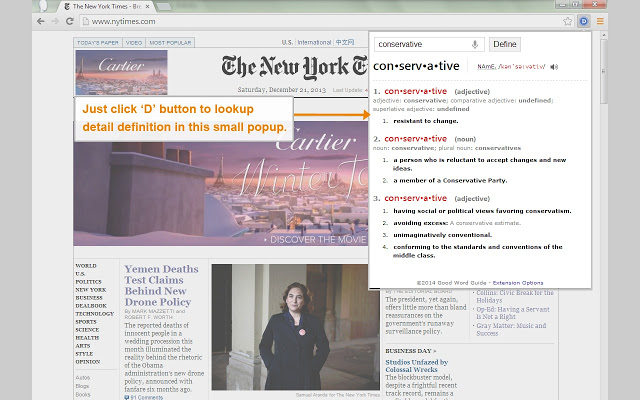Open HEALTH section

tap(87, 338)
